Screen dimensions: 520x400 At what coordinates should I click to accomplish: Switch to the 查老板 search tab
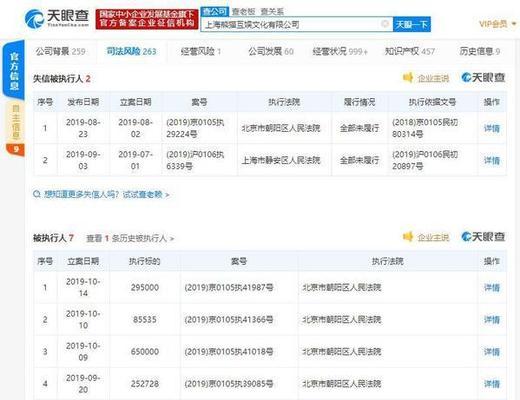tap(243, 12)
